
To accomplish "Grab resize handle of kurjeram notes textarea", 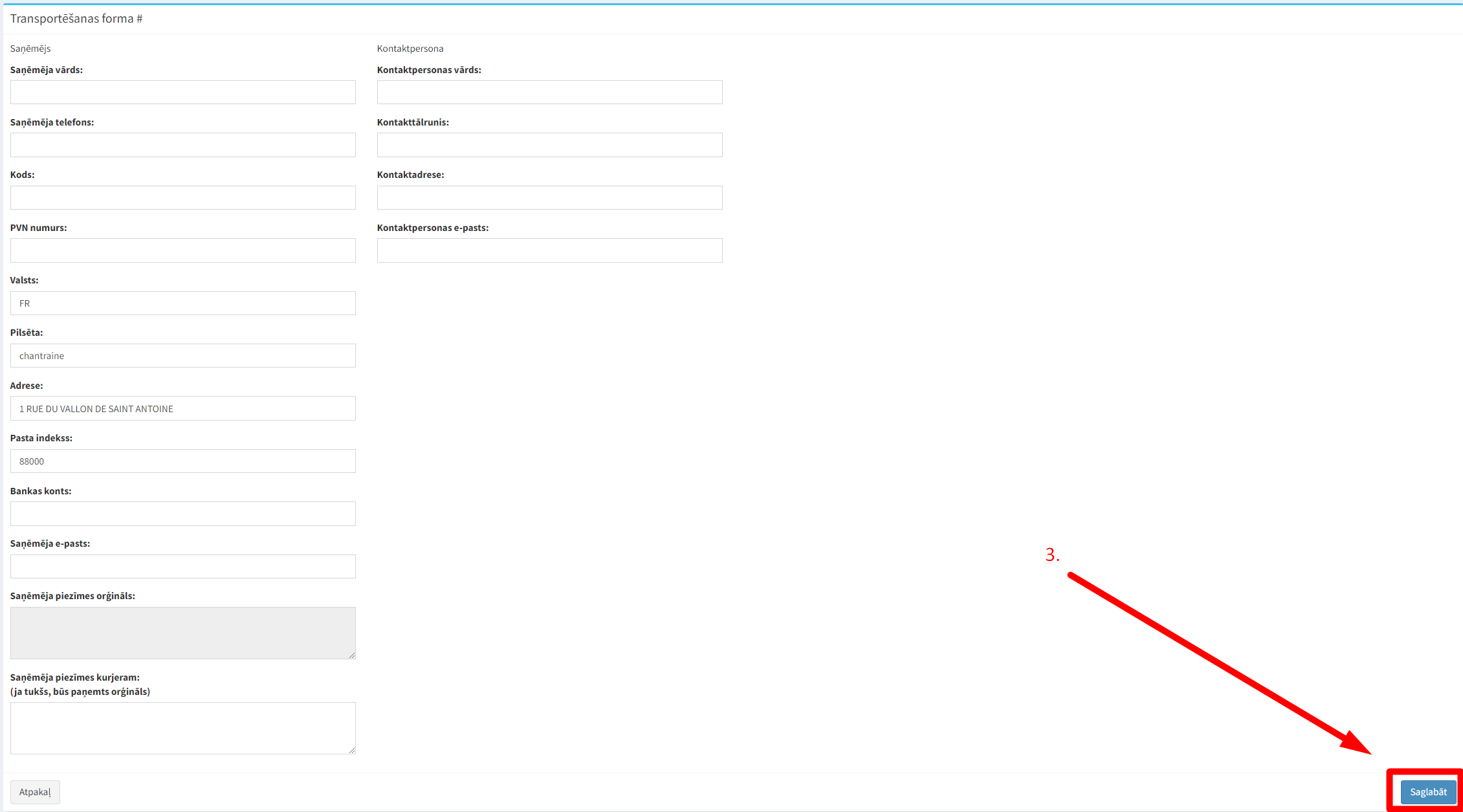I will point(352,751).
